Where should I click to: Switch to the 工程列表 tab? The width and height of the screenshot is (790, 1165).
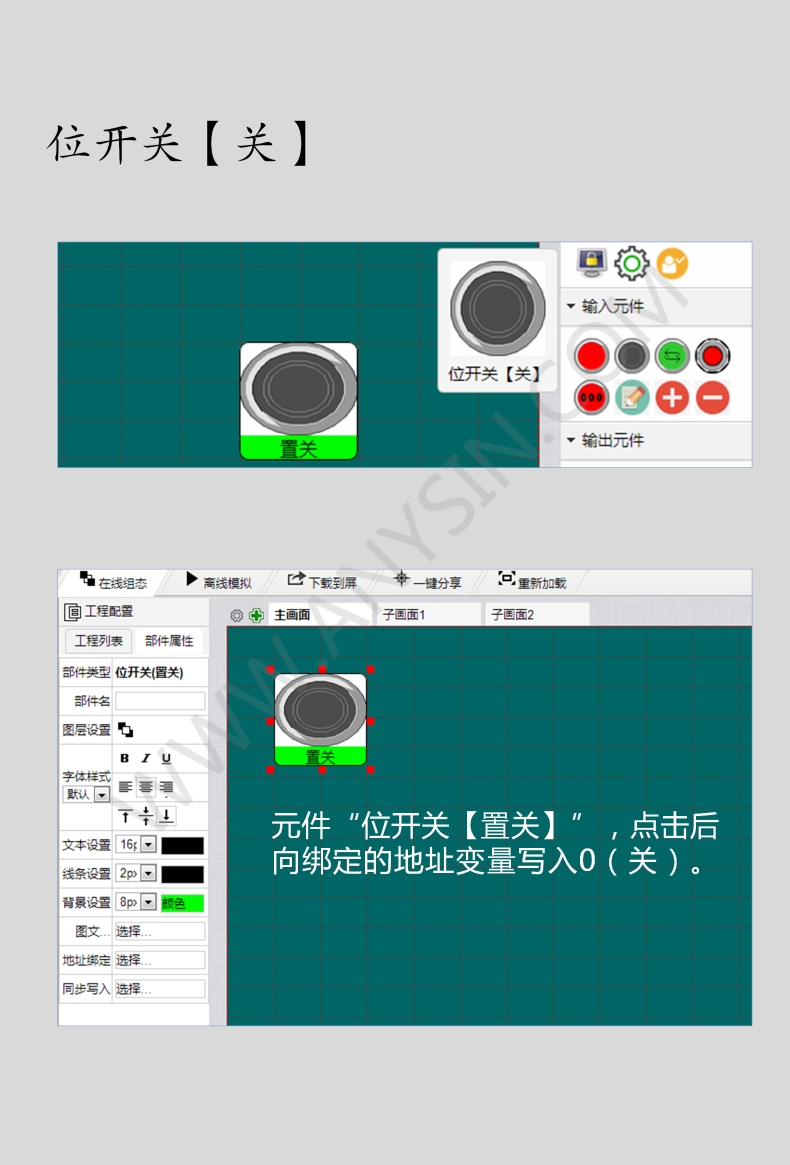click(99, 641)
